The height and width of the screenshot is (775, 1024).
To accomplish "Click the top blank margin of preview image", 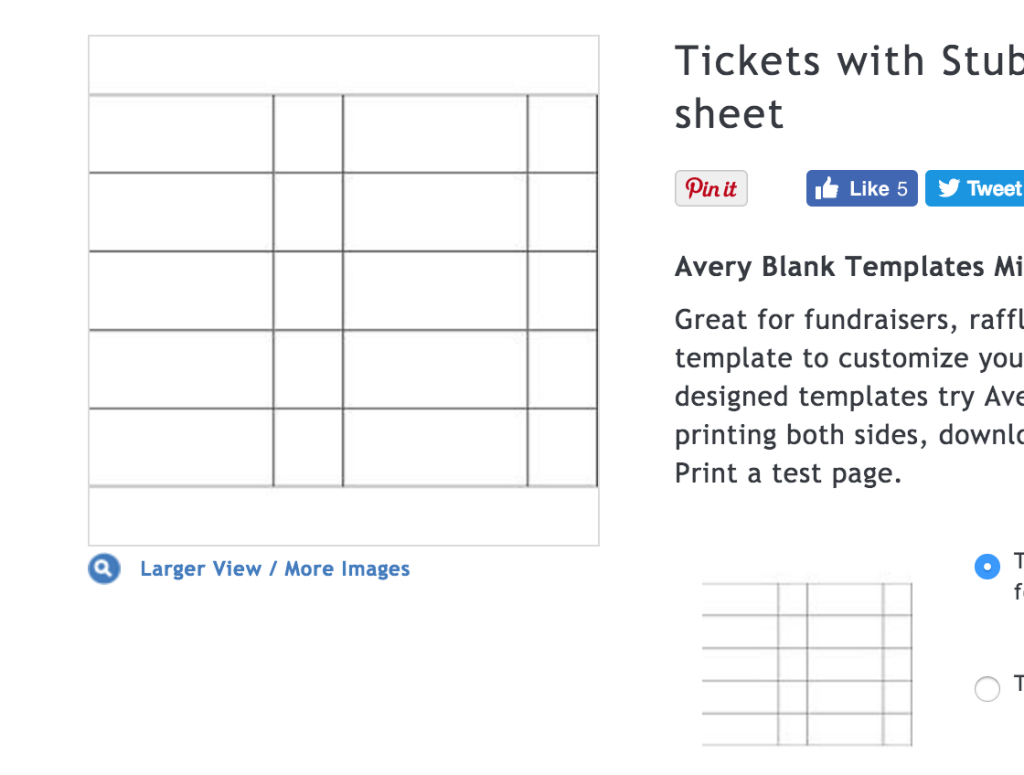I will tap(344, 65).
